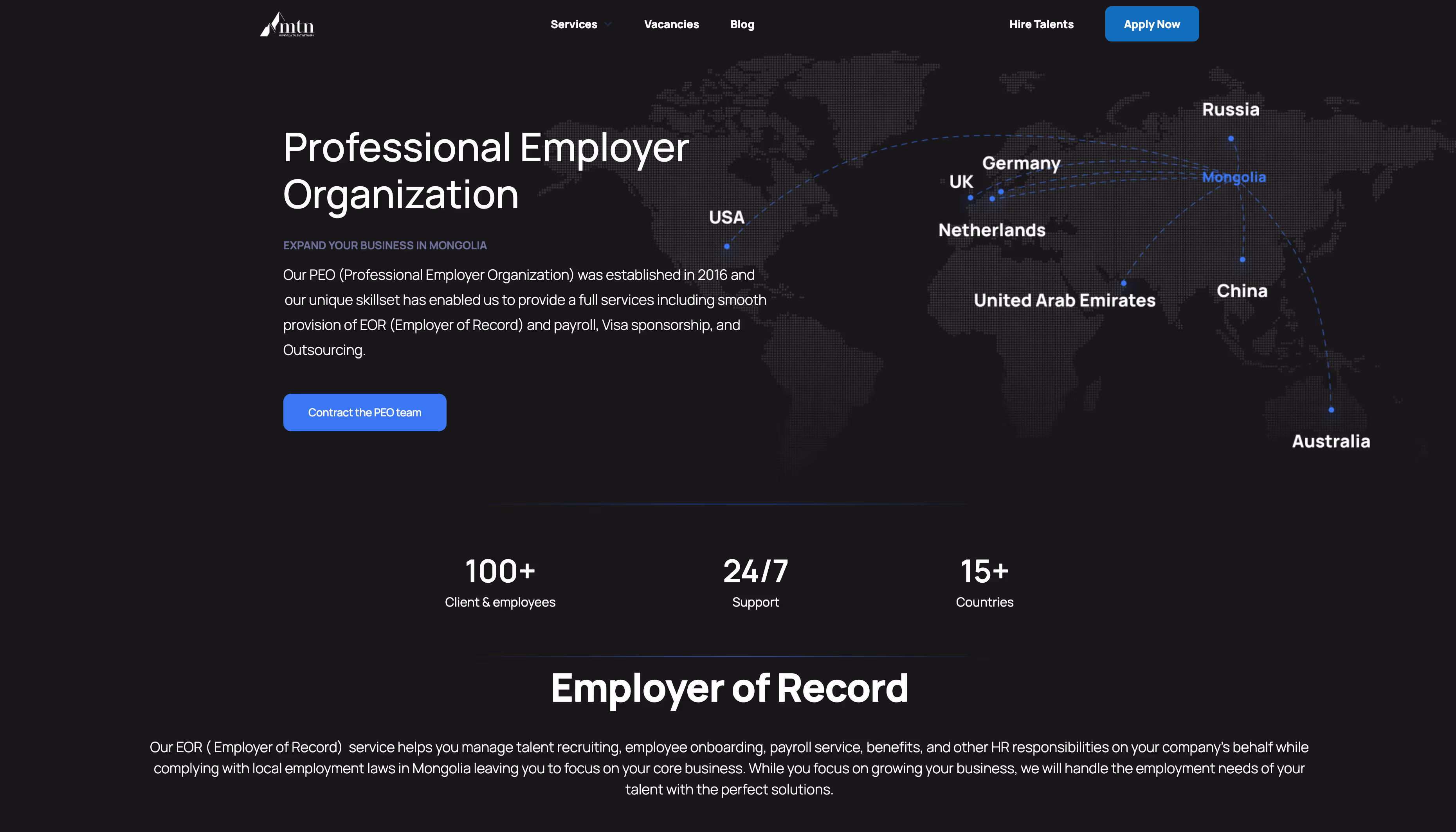Click the Germany label on map
The height and width of the screenshot is (832, 1456).
coord(1021,164)
